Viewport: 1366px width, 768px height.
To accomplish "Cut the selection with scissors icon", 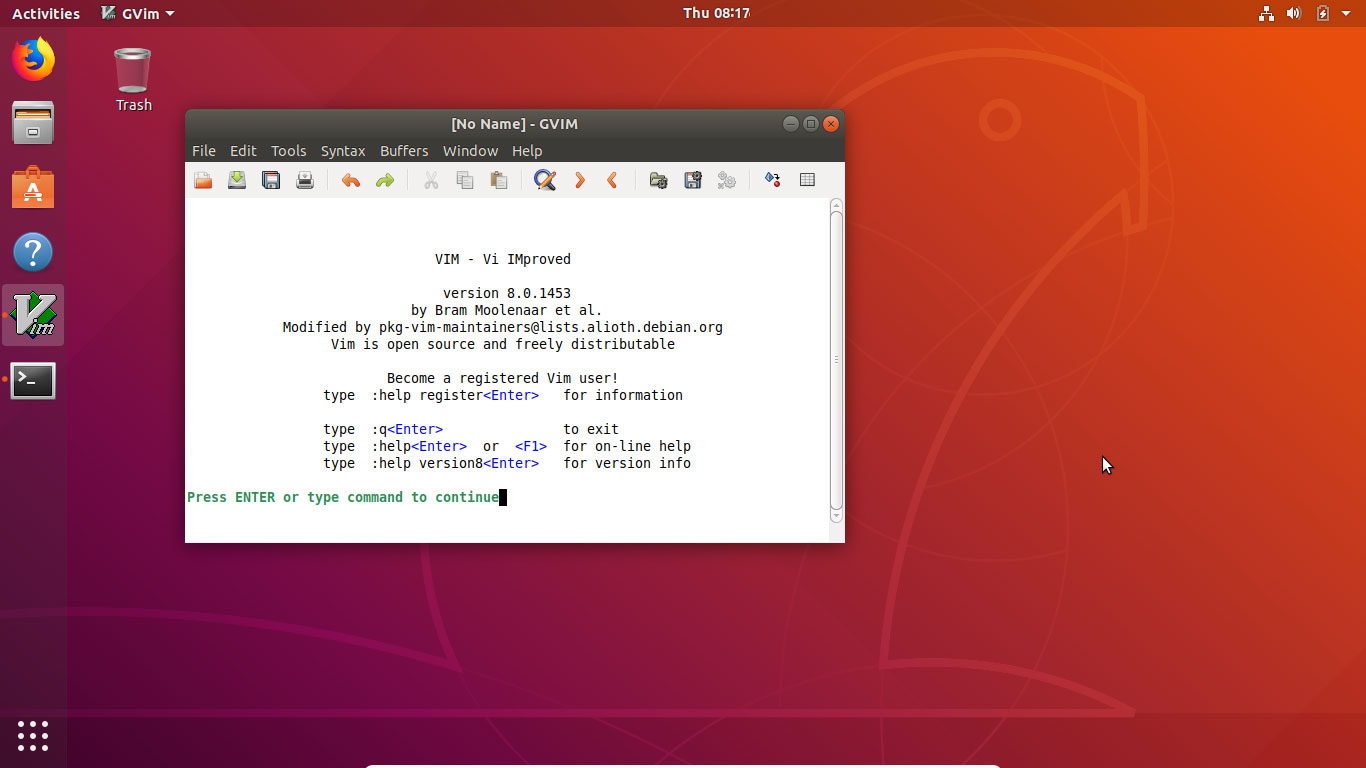I will point(431,180).
